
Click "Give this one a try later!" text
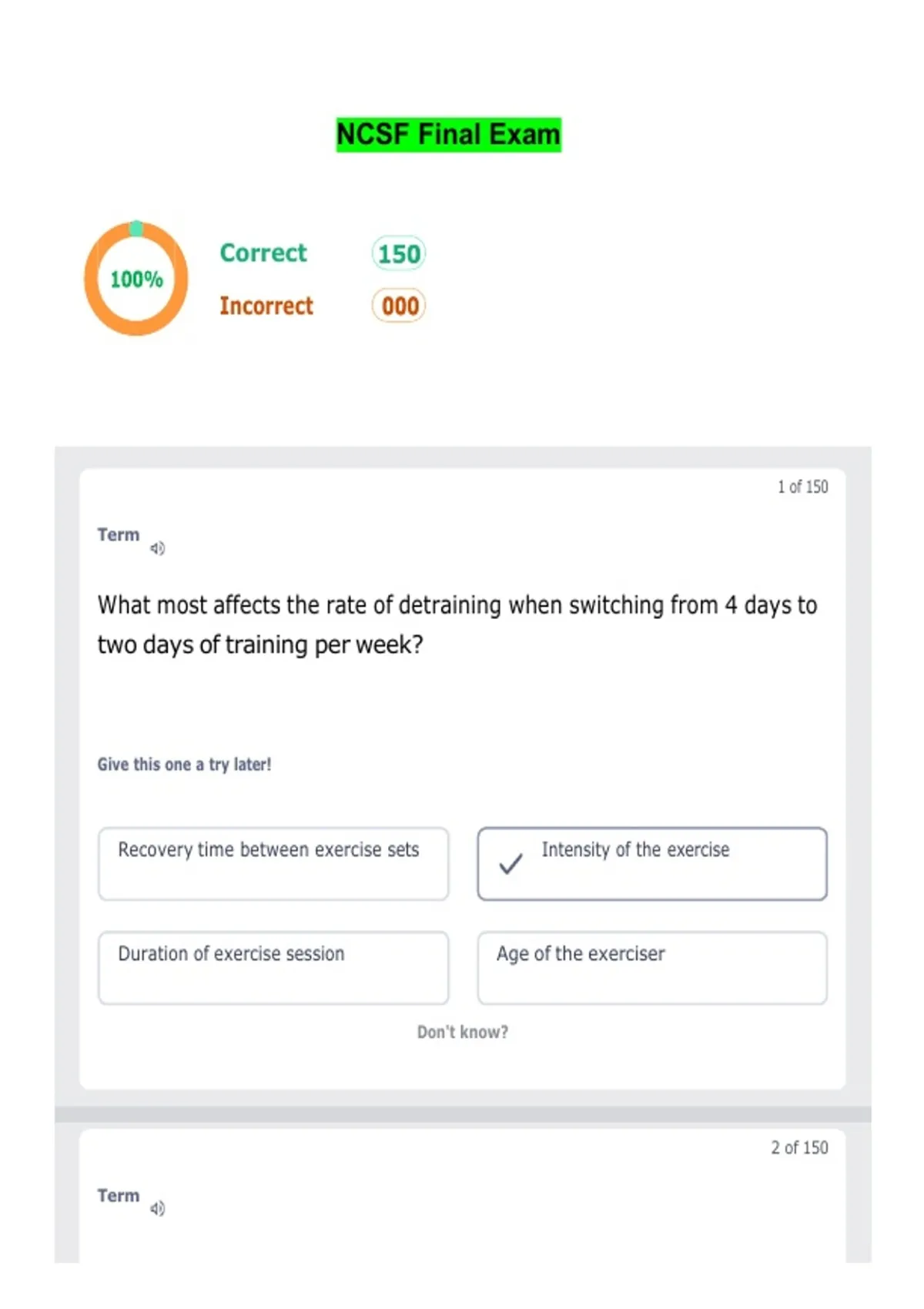[x=184, y=765]
